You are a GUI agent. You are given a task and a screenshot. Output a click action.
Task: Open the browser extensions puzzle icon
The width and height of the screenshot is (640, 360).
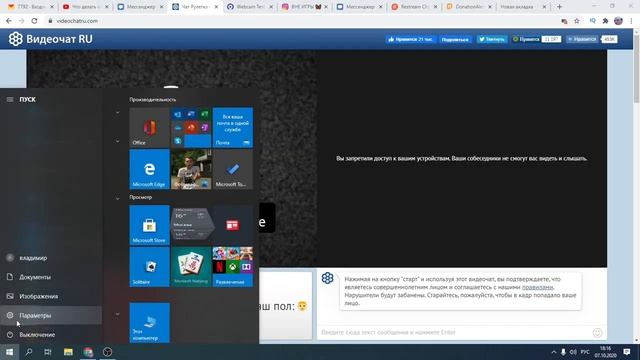pyautogui.click(x=605, y=21)
